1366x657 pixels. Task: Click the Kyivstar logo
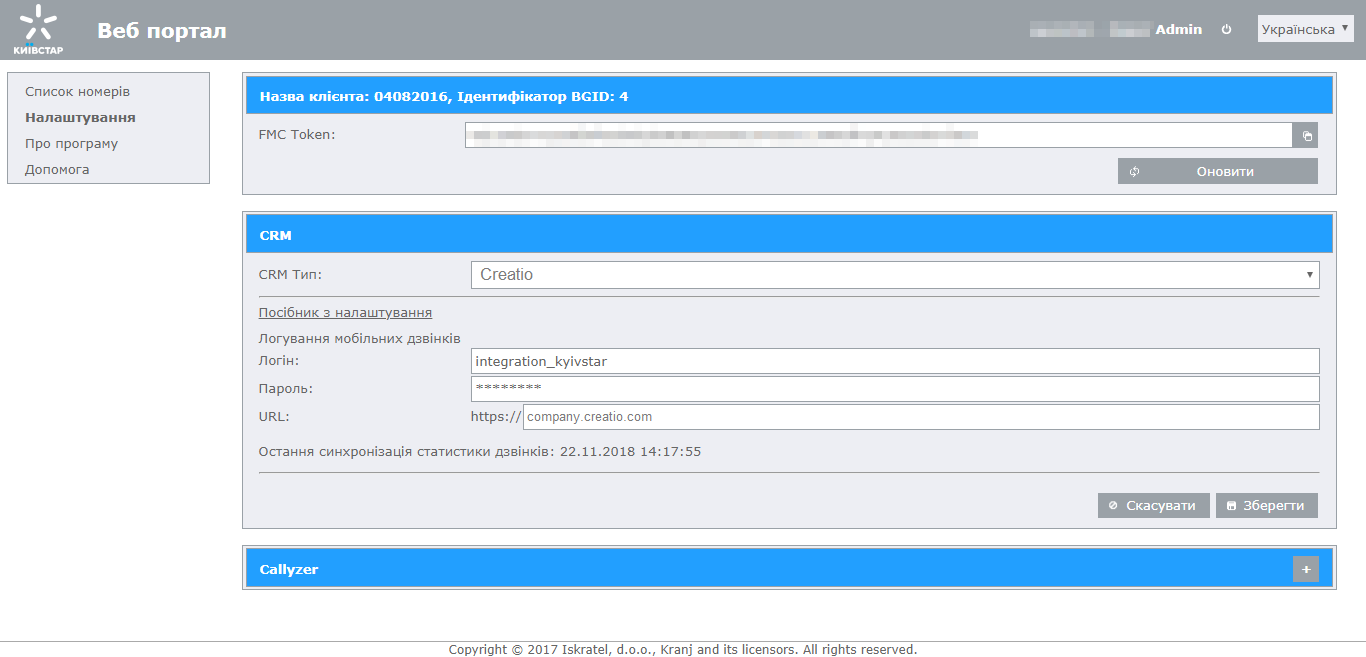38,30
